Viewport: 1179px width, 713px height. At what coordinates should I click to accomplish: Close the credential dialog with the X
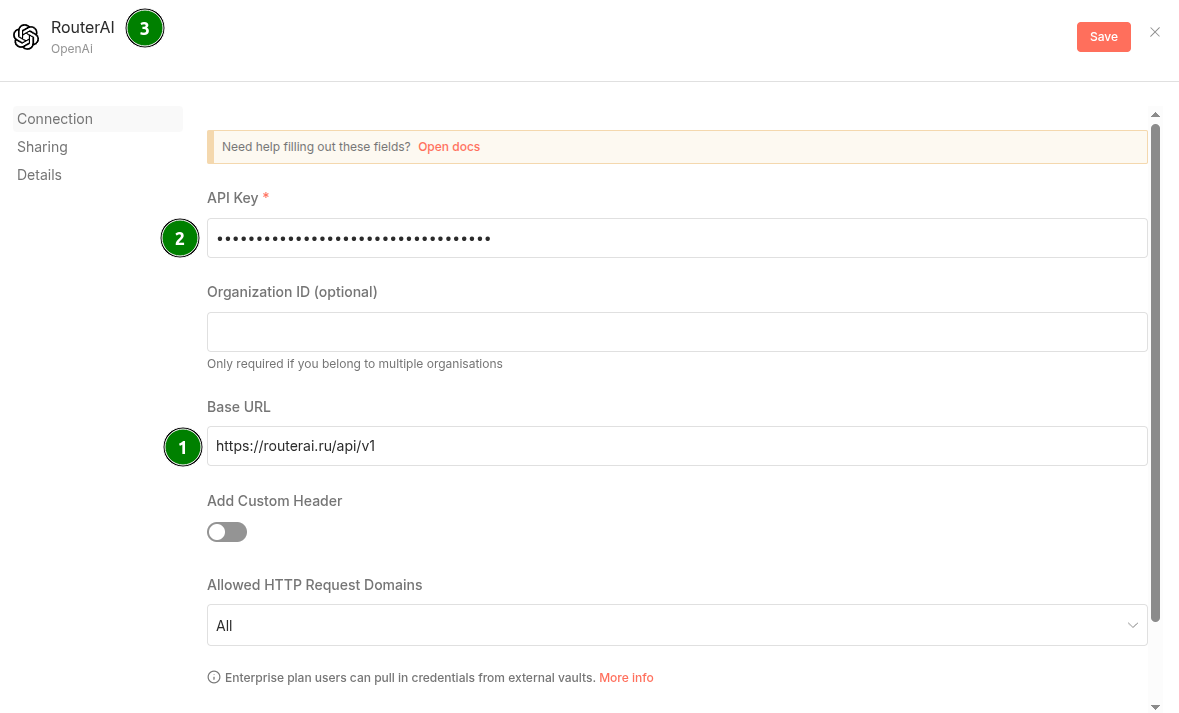pyautogui.click(x=1155, y=32)
